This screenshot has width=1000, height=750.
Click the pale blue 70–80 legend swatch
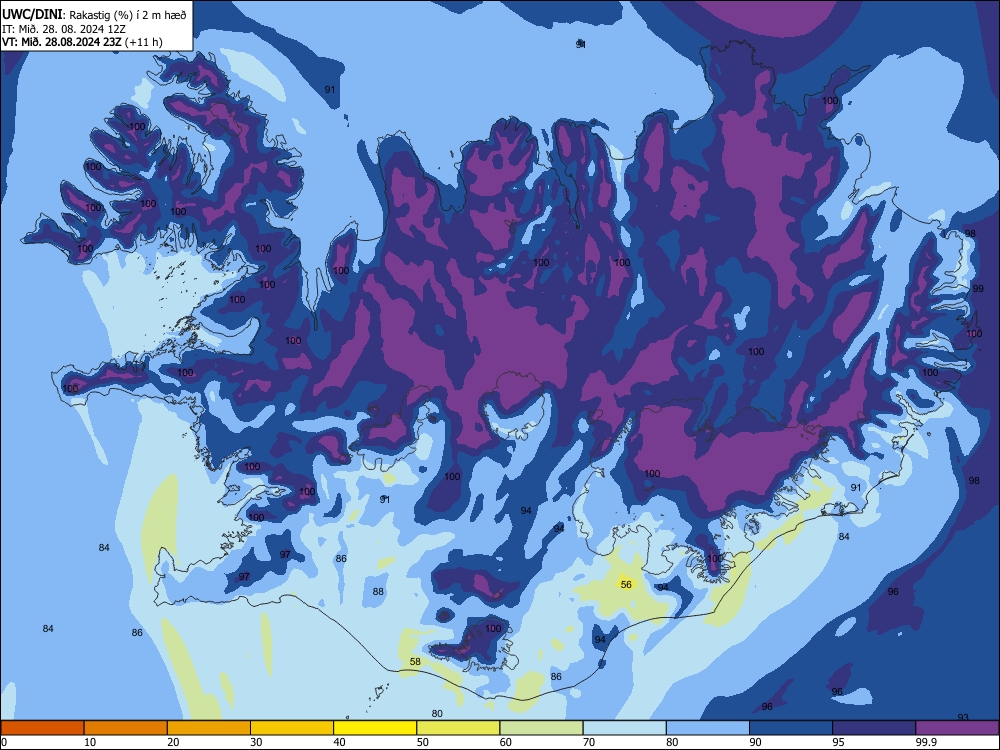[x=624, y=728]
